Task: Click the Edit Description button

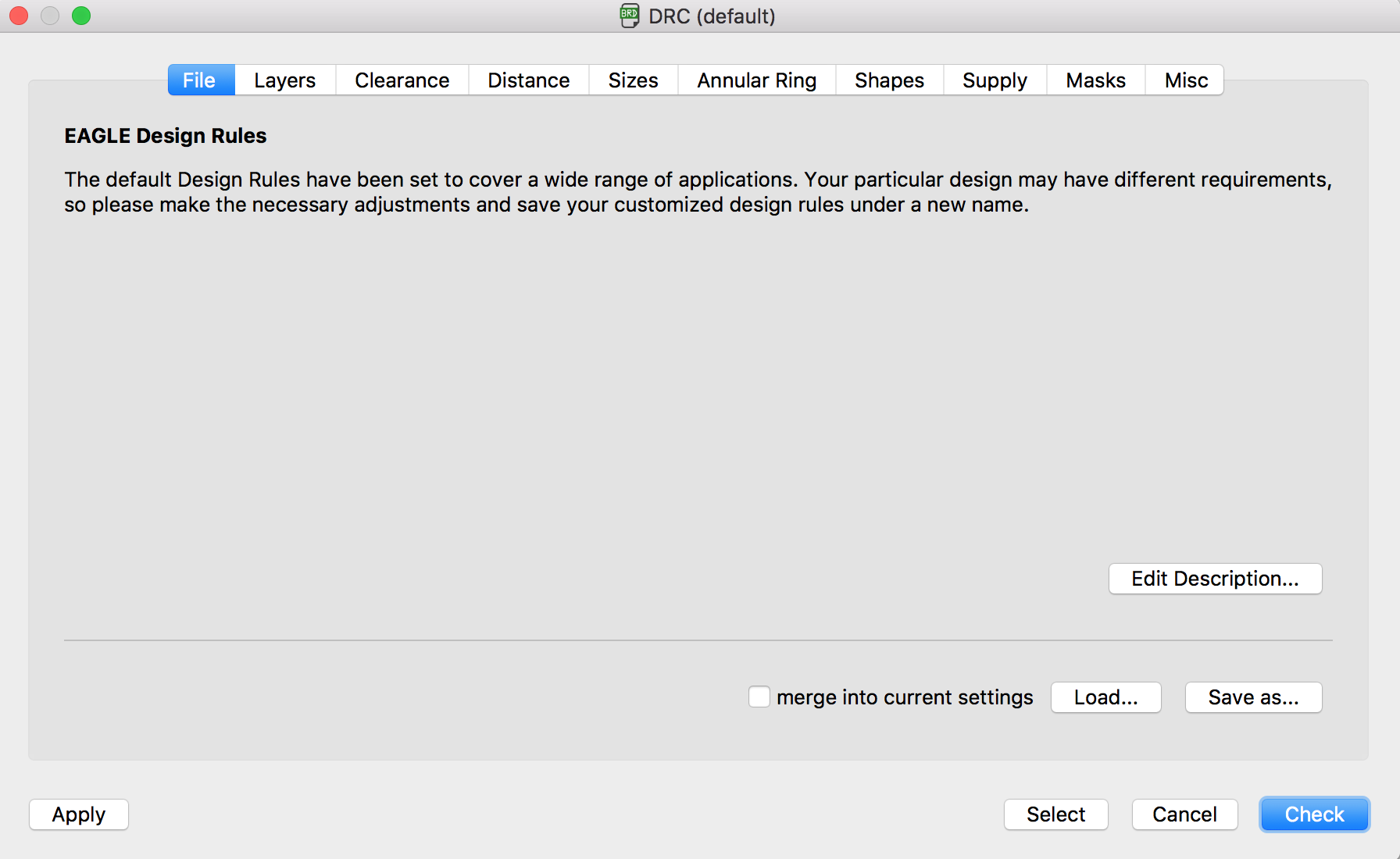Action: click(x=1216, y=579)
